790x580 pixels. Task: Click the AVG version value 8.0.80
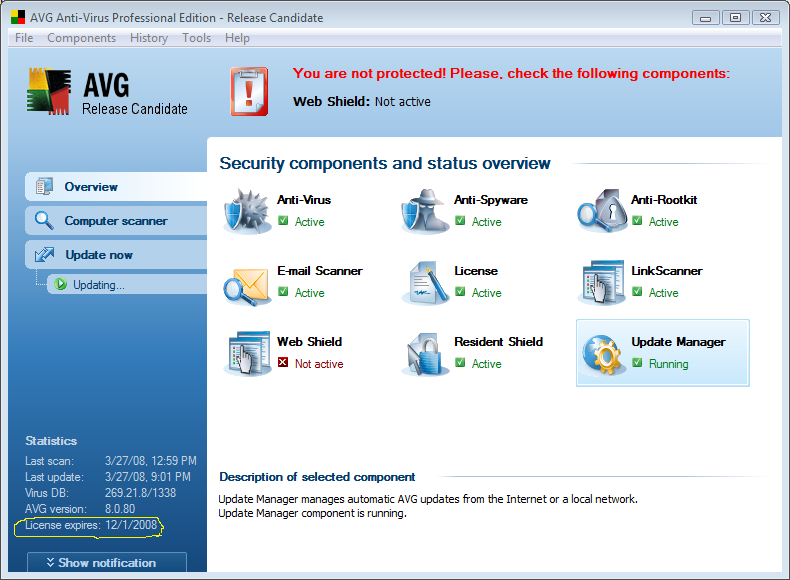pyautogui.click(x=120, y=509)
